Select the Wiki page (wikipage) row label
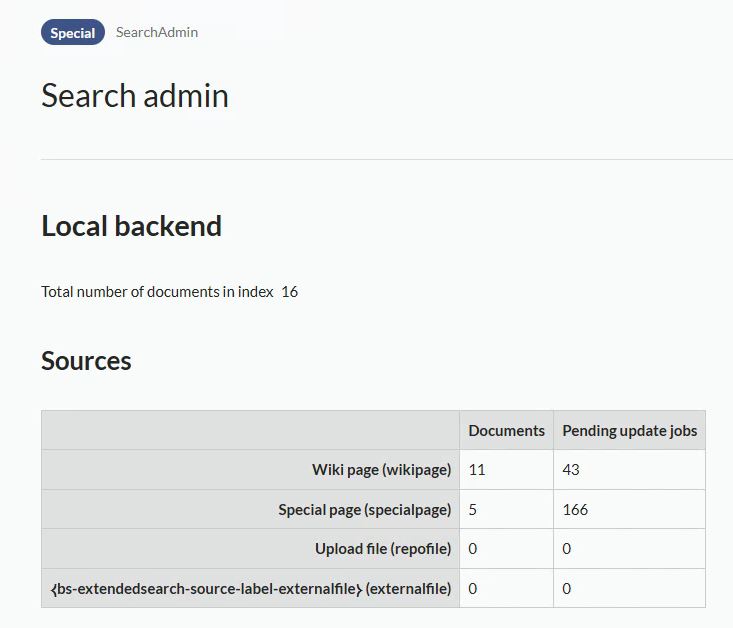733x628 pixels. click(381, 470)
